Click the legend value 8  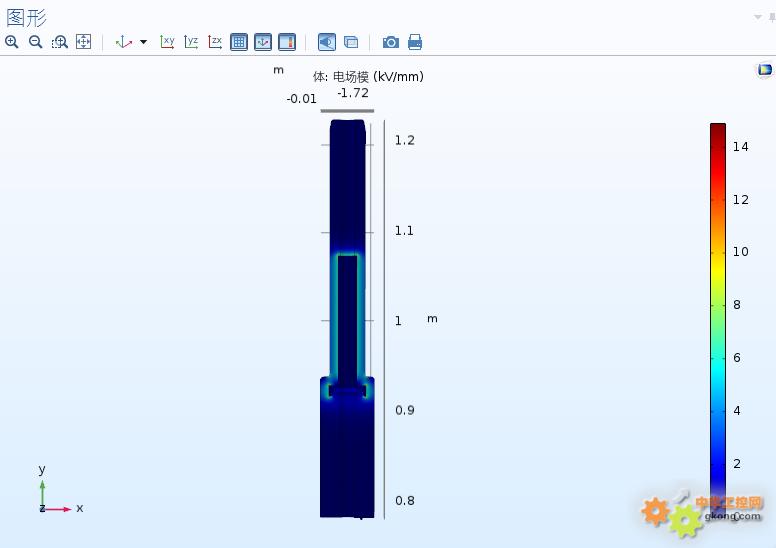[737, 305]
